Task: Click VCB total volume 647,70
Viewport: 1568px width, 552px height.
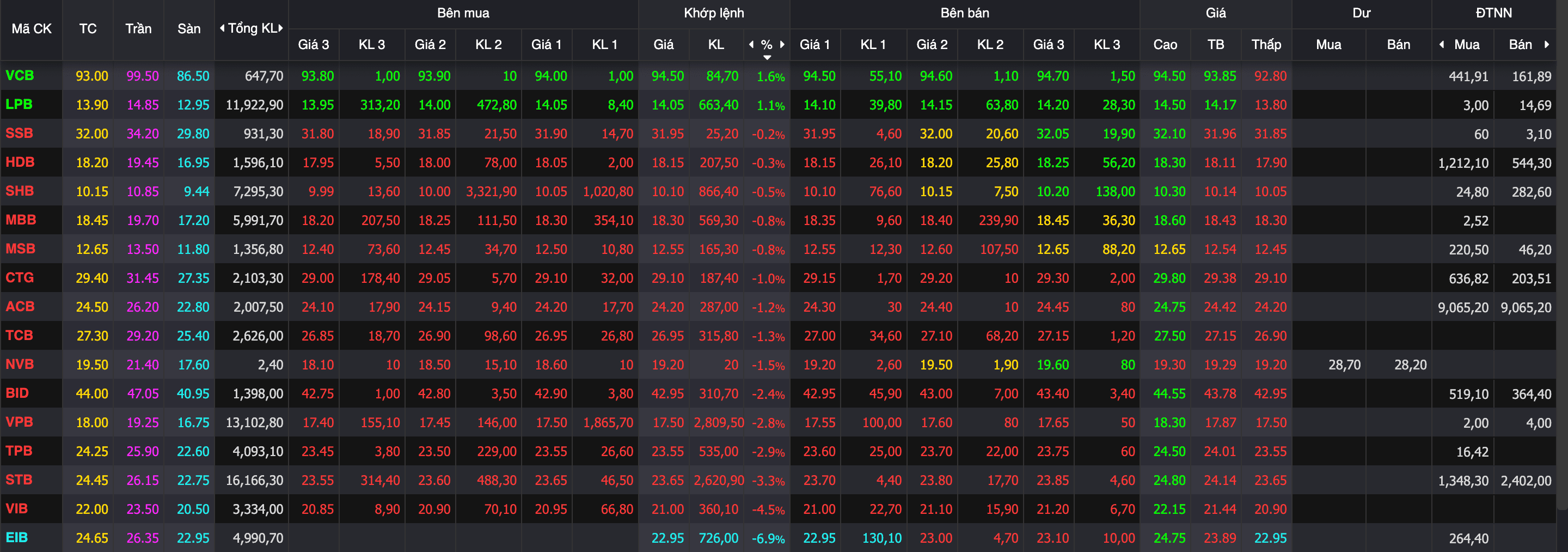Action: tap(264, 76)
